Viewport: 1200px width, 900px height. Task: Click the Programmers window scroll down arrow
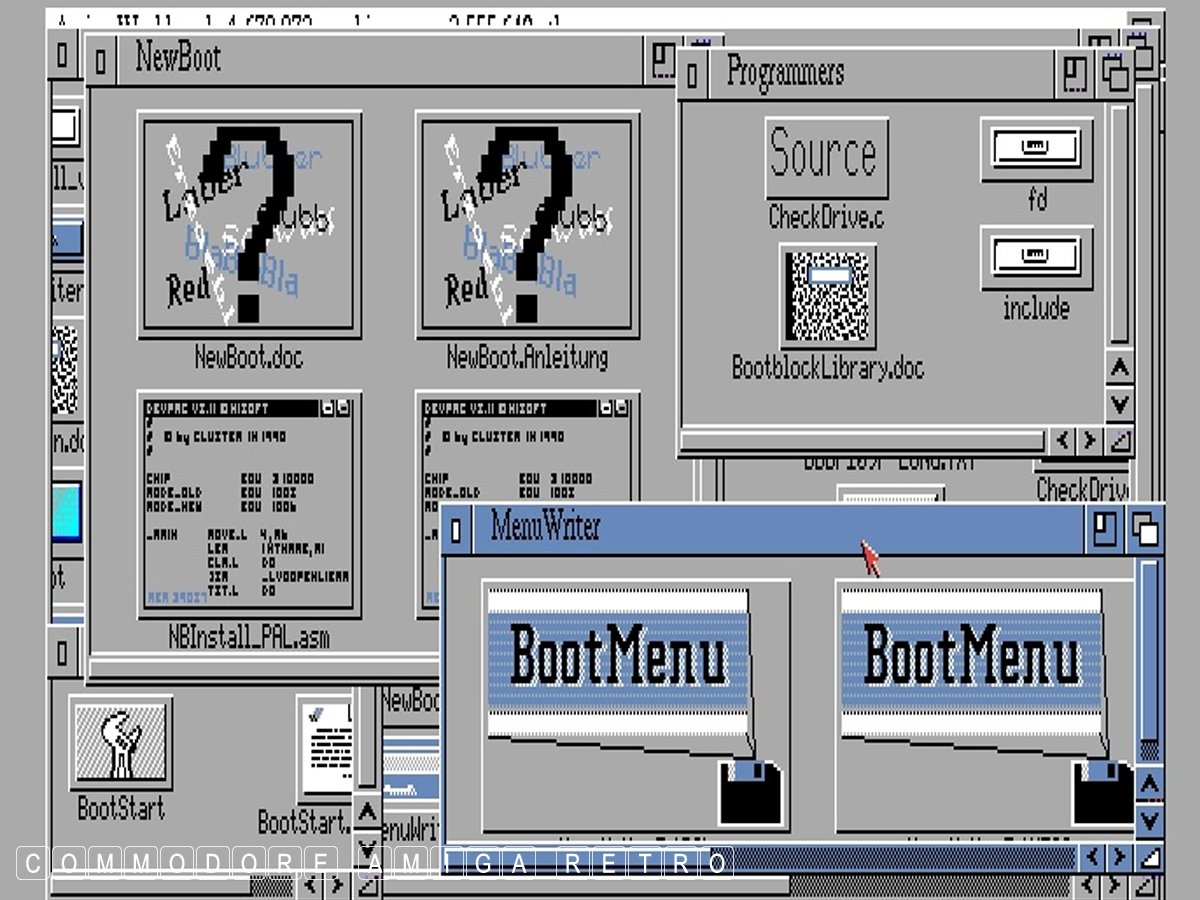(x=1119, y=404)
